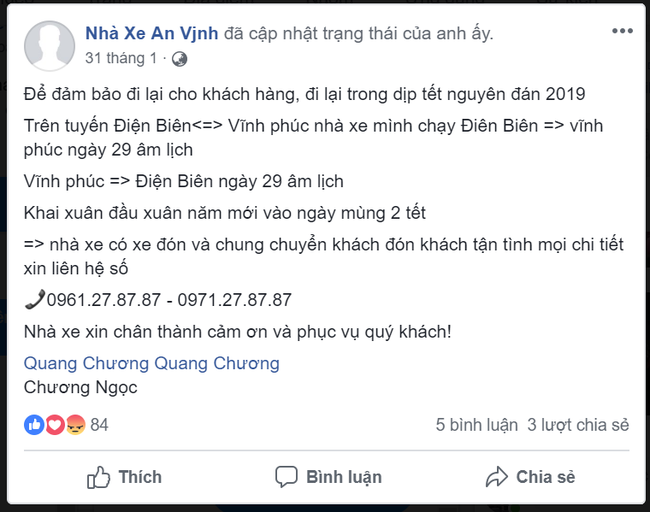Click the Angry face reaction icon
Image resolution: width=650 pixels, height=512 pixels.
tap(74, 425)
